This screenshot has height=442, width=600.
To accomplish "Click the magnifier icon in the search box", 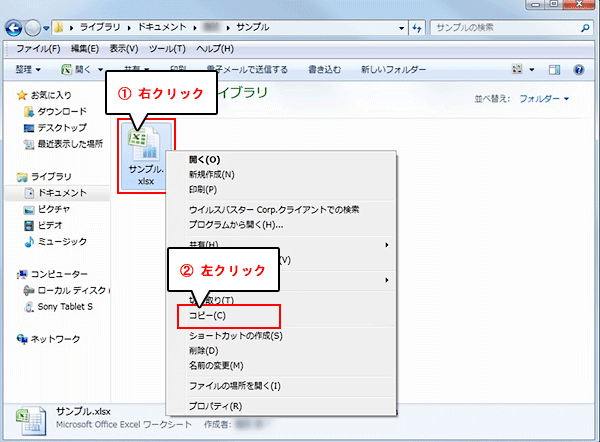I will coord(585,28).
